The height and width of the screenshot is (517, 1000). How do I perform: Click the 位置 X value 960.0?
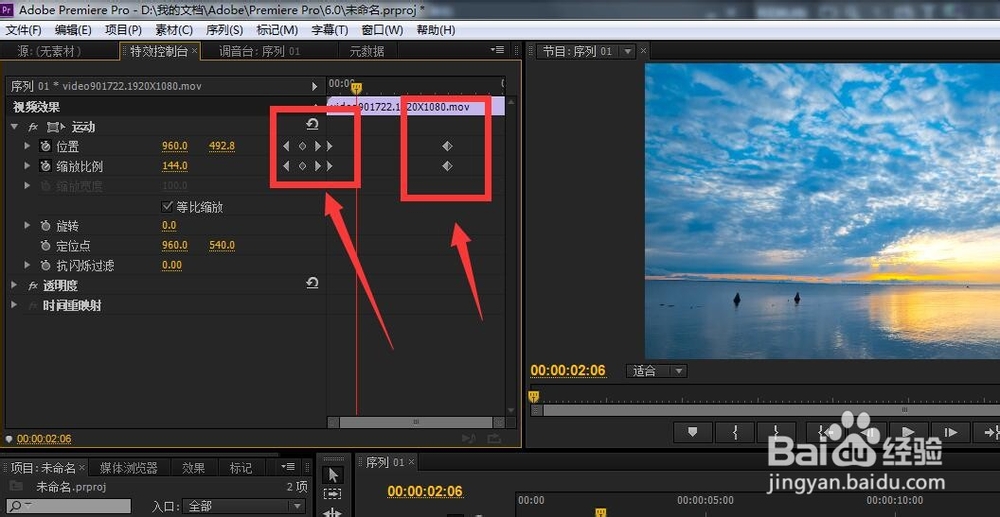pyautogui.click(x=175, y=146)
